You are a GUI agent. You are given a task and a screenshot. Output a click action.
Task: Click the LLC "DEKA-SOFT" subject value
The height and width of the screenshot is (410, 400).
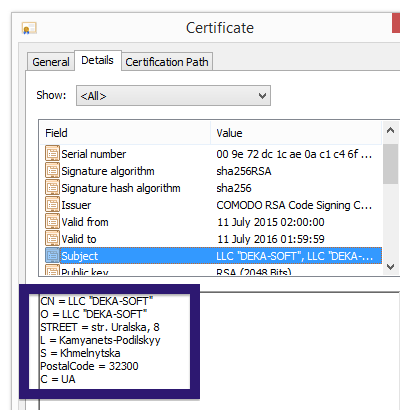coord(294,256)
